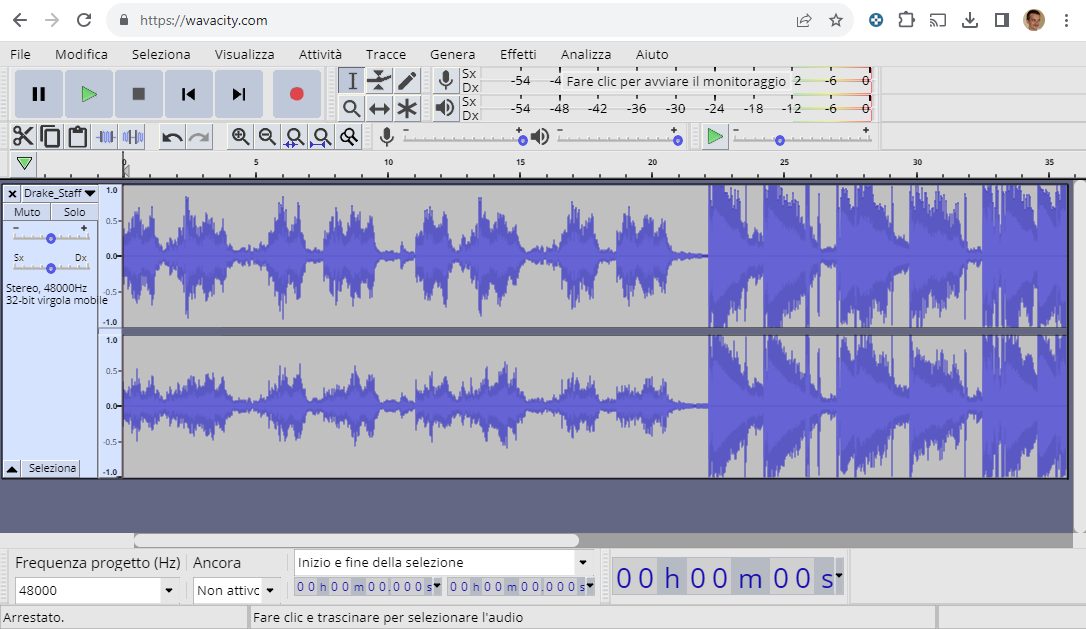
Task: Open the Visualizza menu
Action: pyautogui.click(x=244, y=54)
